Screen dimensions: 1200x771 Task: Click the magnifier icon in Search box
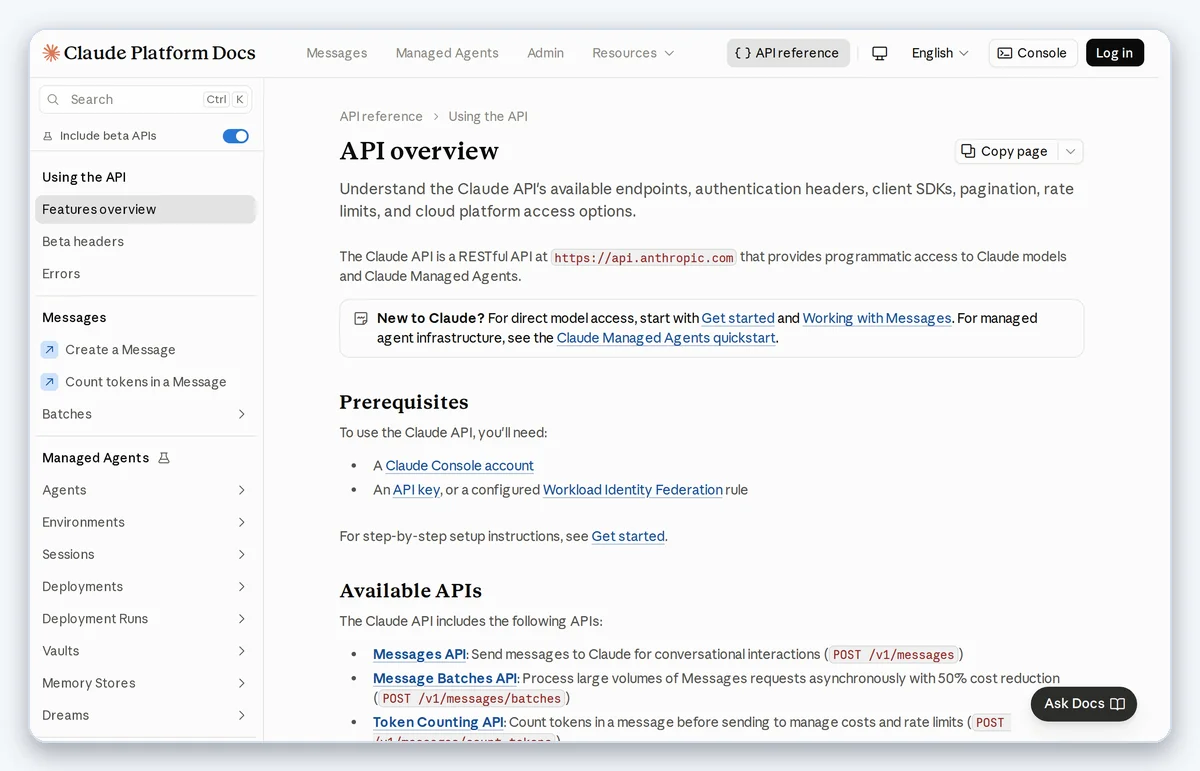tap(53, 99)
